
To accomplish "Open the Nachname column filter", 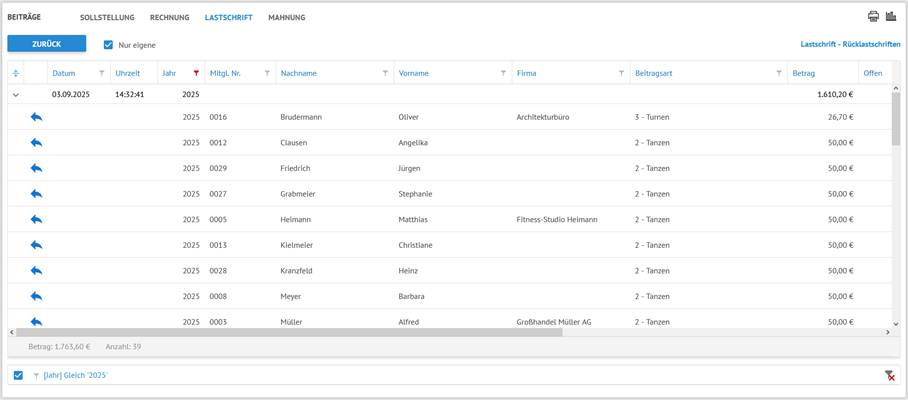I will [386, 73].
